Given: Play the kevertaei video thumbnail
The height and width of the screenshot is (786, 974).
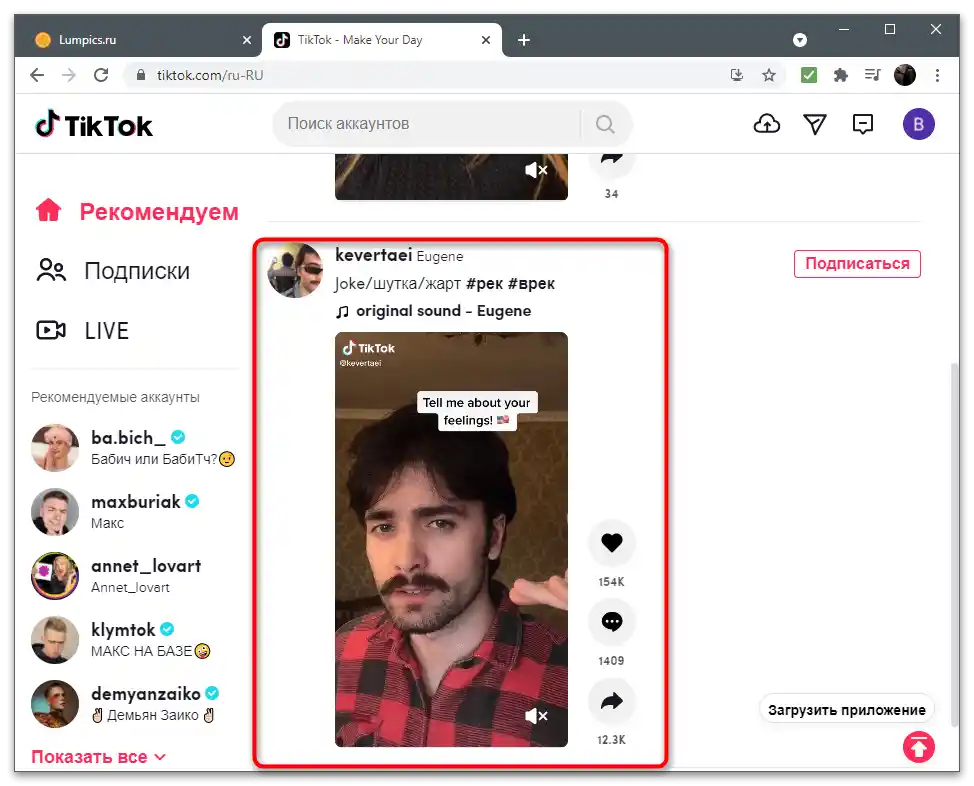Looking at the screenshot, I should [451, 539].
